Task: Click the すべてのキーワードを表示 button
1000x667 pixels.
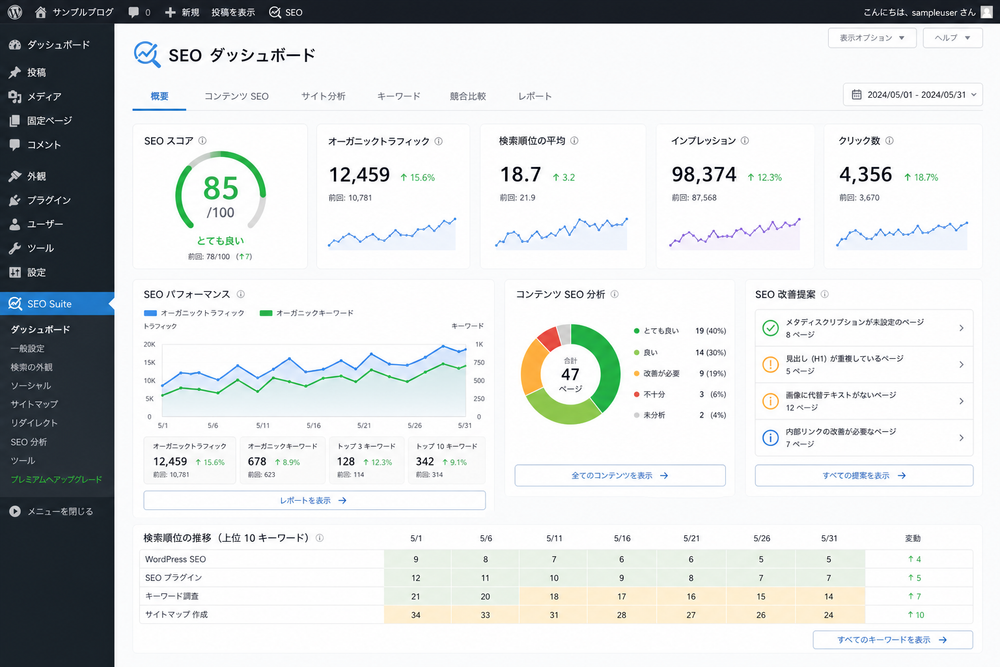Action: [893, 640]
